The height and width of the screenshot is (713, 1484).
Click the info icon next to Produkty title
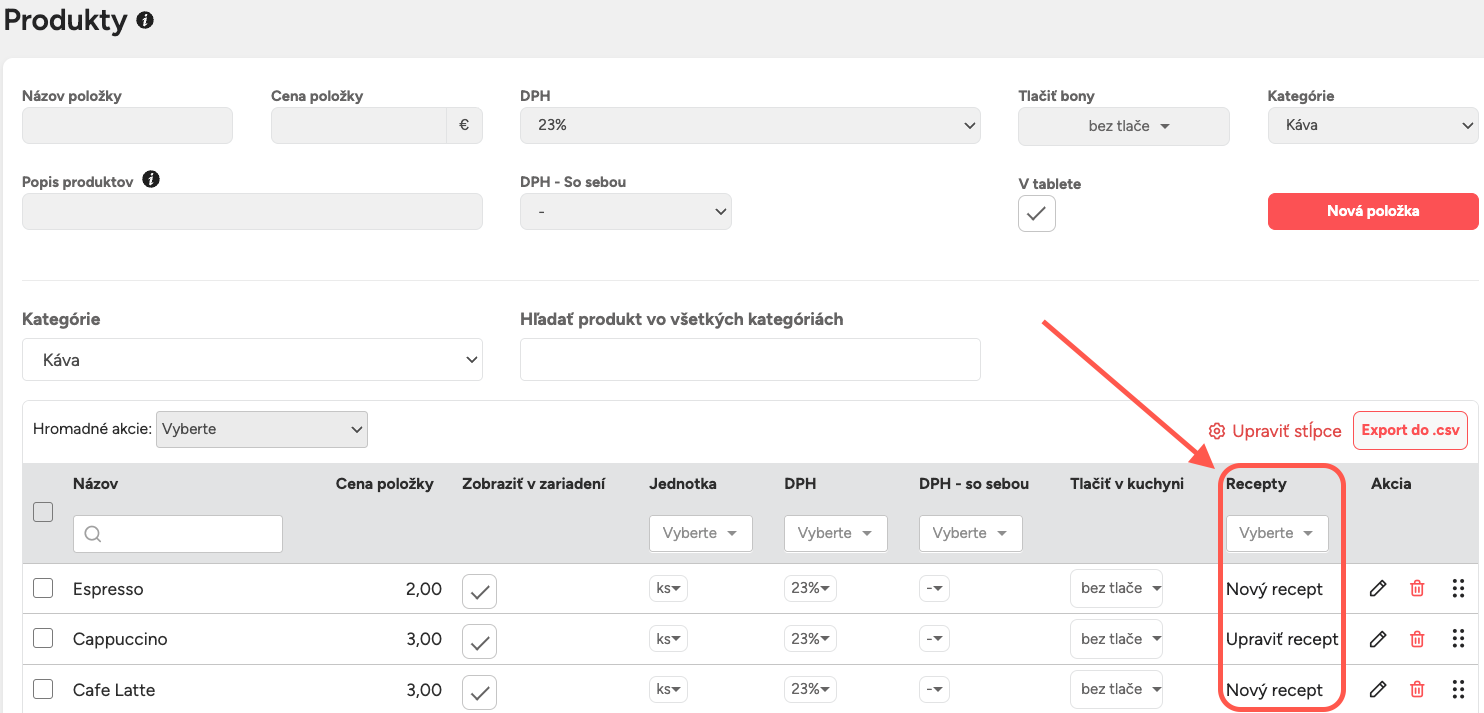[145, 20]
